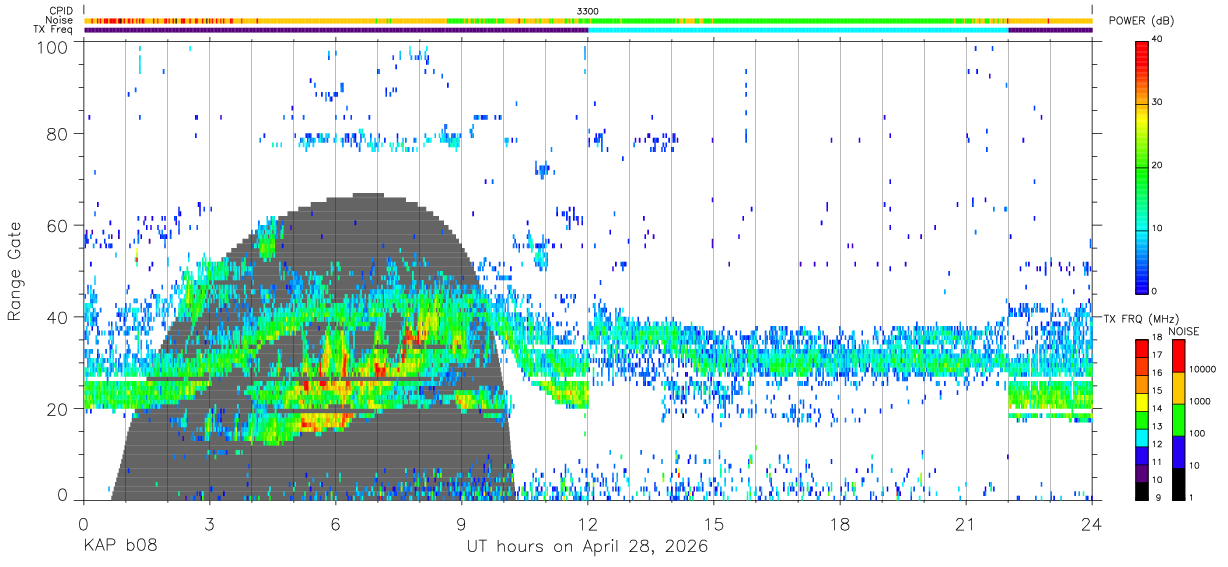This screenshot has width=1228, height=567.
Task: Click the Range Gate y-axis title
Action: tap(15, 271)
